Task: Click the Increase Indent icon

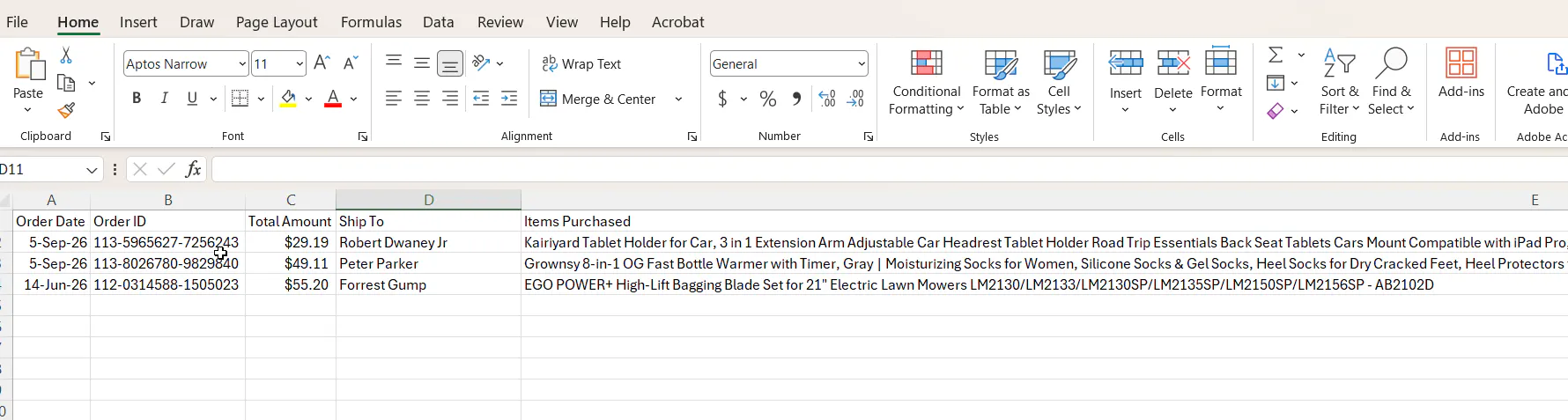Action: tap(509, 99)
